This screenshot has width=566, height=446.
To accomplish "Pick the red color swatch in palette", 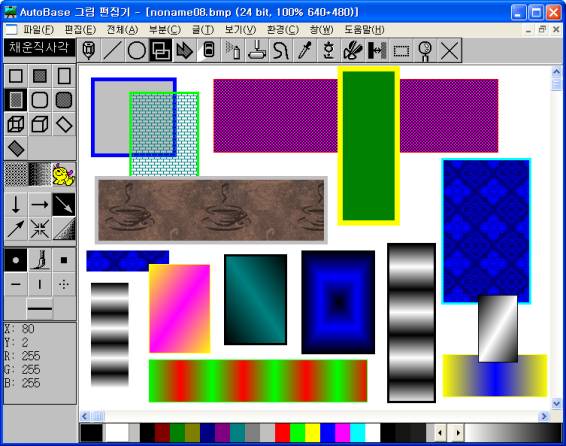I will tap(282, 433).
